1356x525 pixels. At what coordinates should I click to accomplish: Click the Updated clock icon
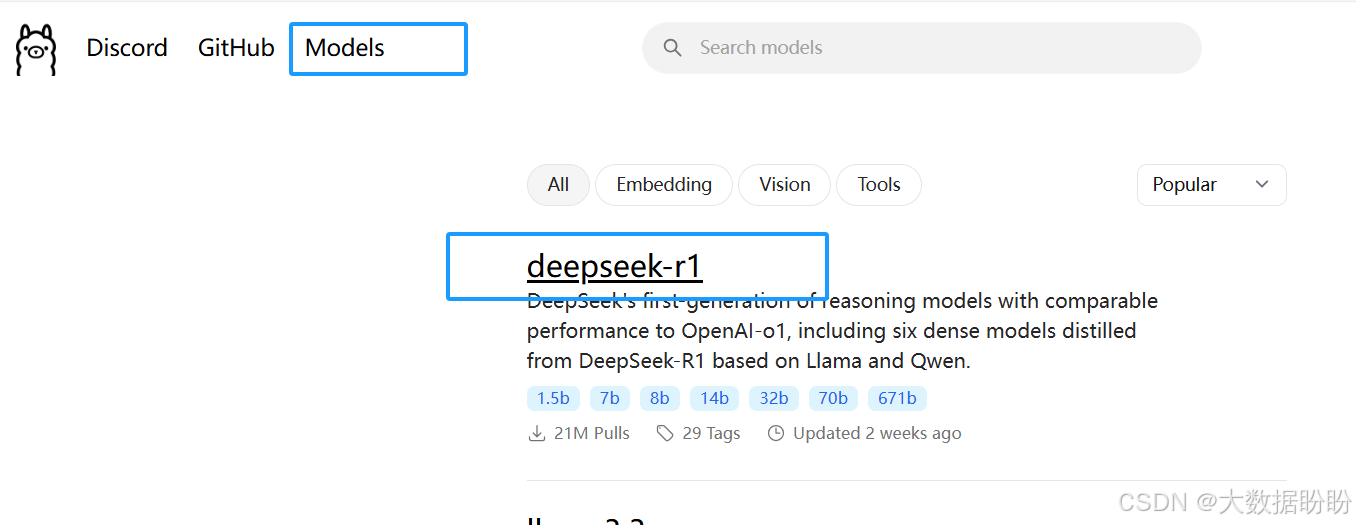pos(776,433)
